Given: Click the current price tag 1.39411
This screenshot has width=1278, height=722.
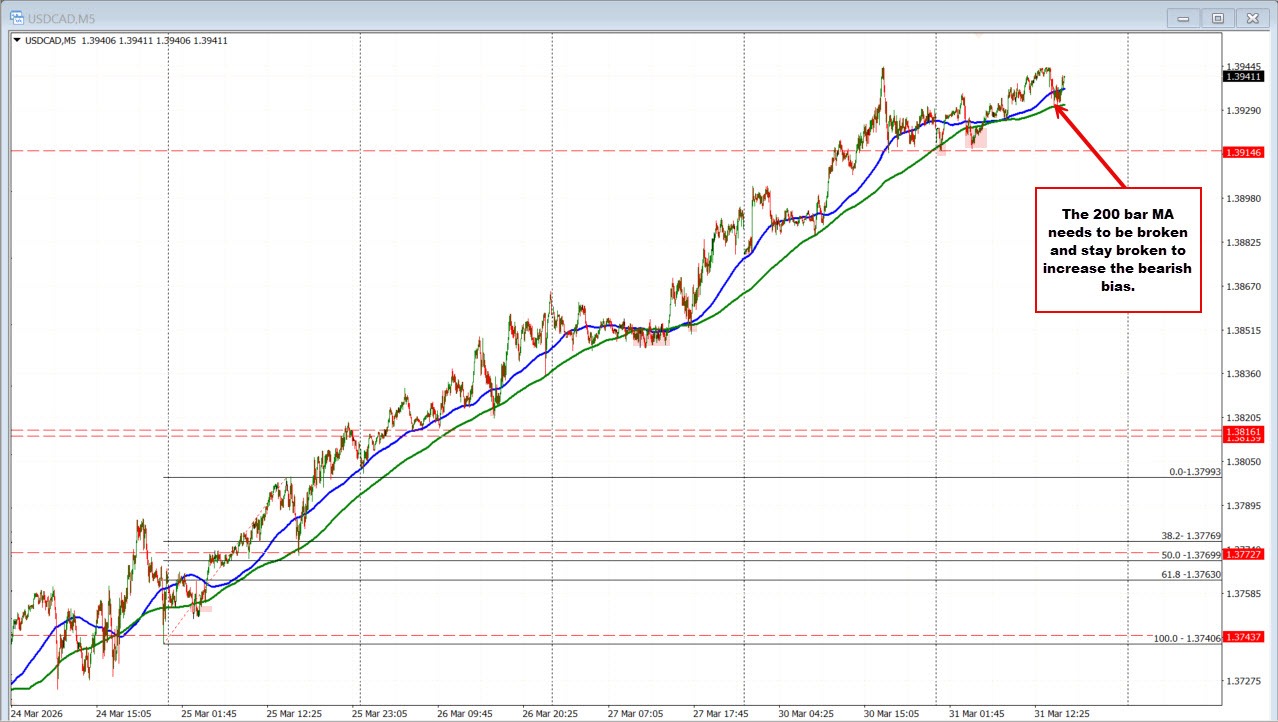Looking at the screenshot, I should [1244, 77].
